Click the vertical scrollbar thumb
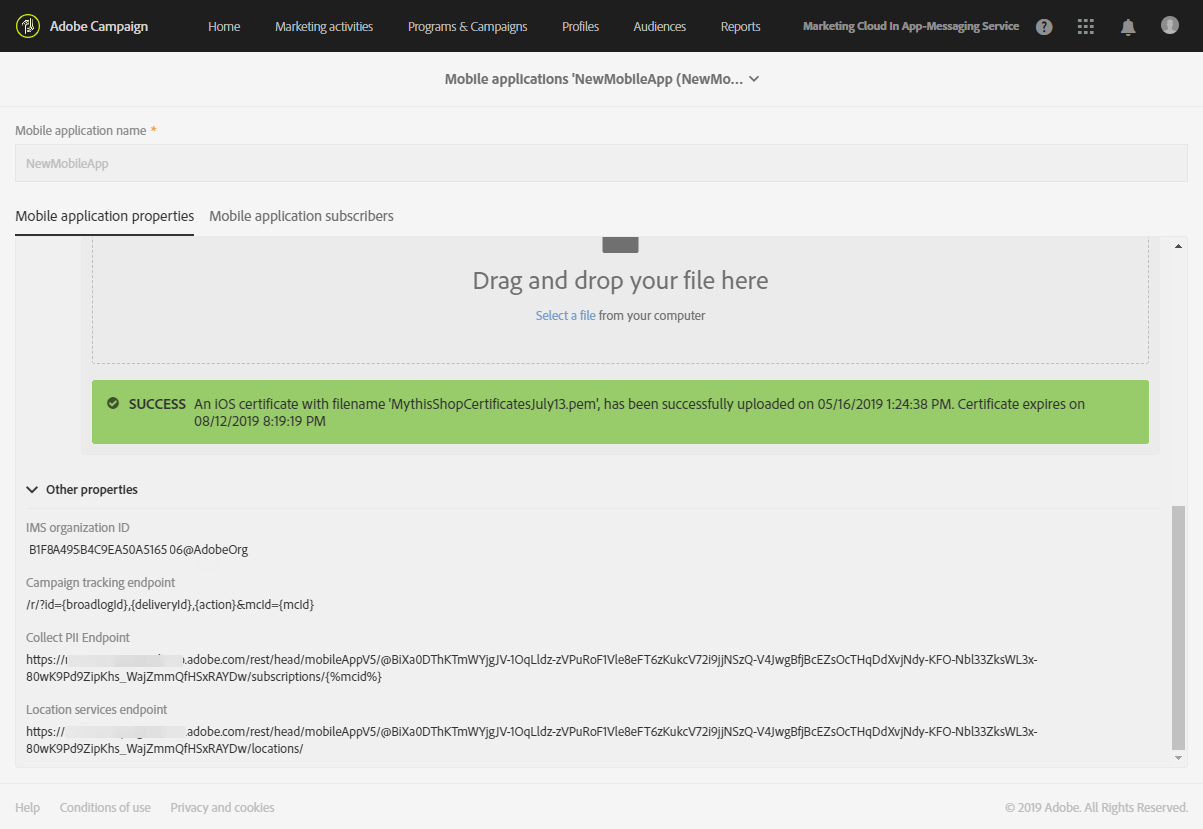 point(1178,627)
